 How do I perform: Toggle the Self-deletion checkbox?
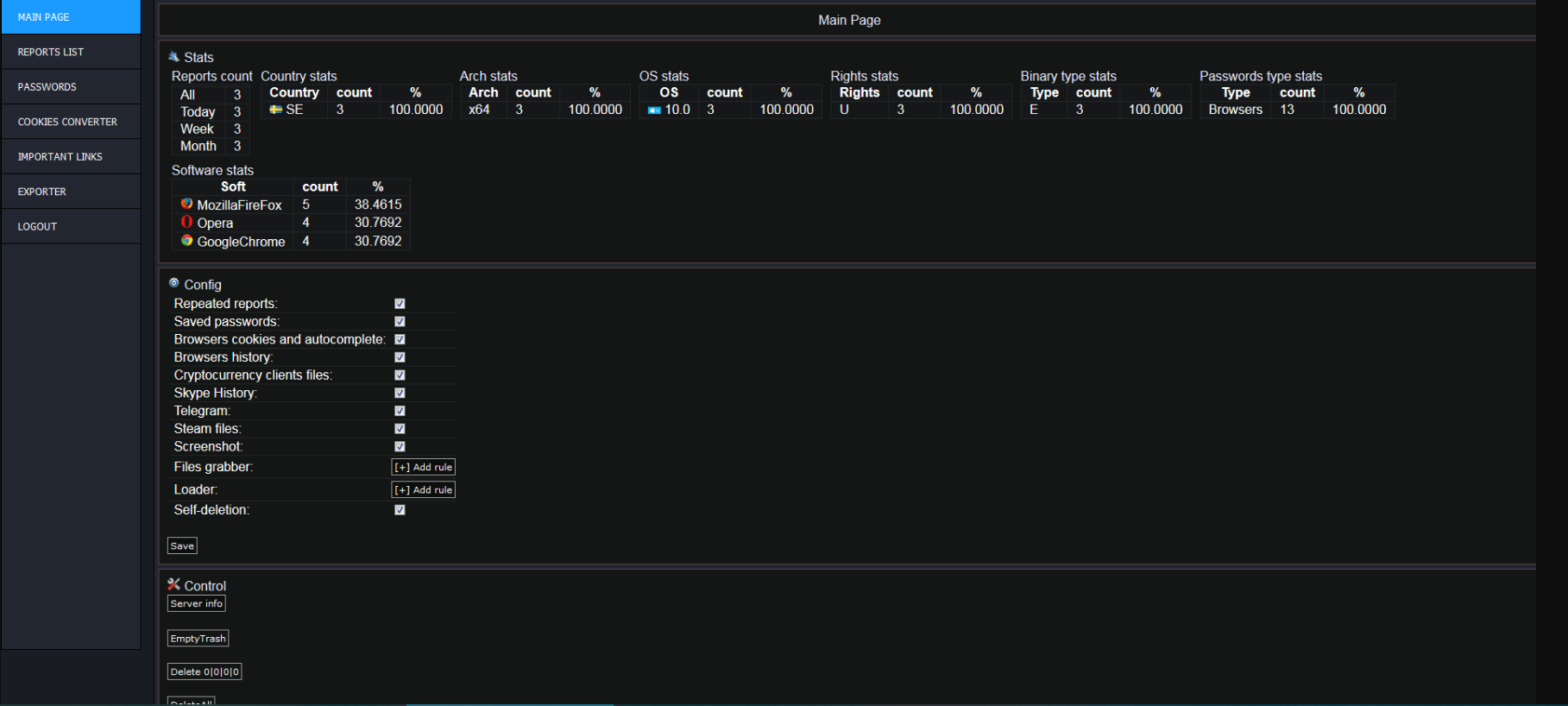coord(400,510)
